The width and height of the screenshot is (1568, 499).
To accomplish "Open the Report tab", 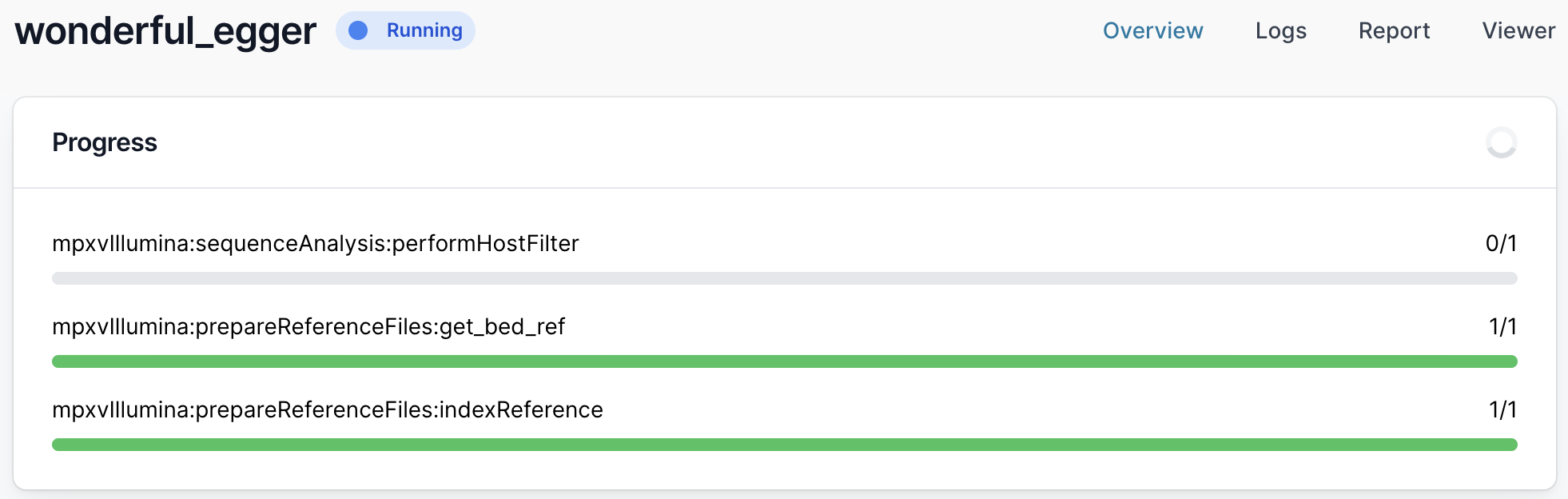I will [1394, 30].
